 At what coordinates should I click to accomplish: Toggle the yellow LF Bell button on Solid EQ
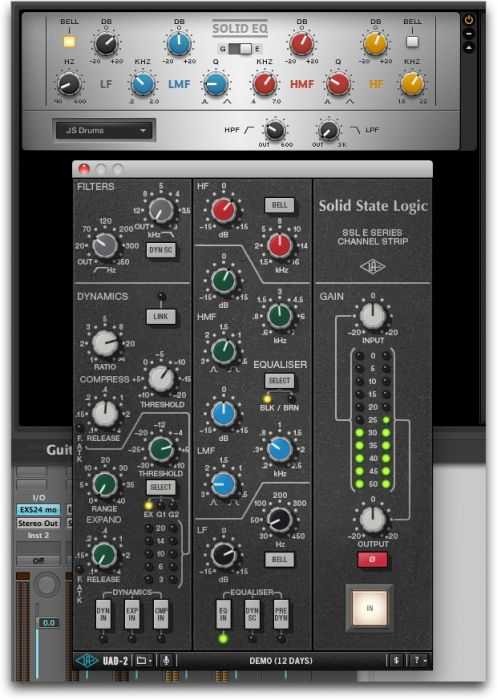click(x=69, y=42)
